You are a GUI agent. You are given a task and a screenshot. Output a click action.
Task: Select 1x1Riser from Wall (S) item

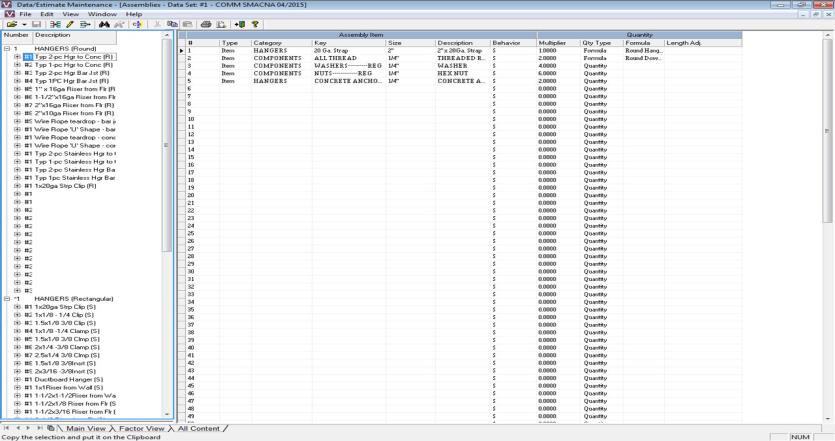[x=69, y=387]
